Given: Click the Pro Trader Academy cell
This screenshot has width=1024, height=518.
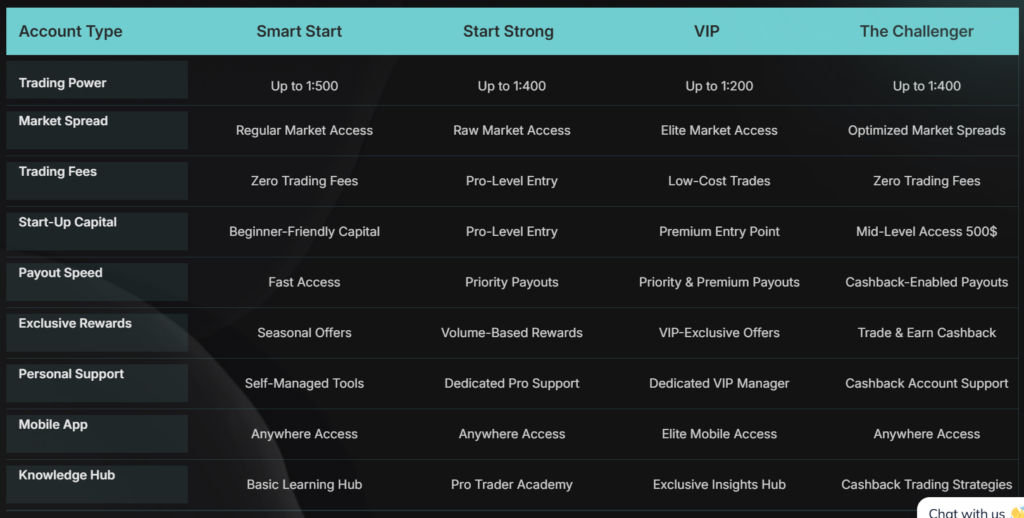Looking at the screenshot, I should pos(512,484).
